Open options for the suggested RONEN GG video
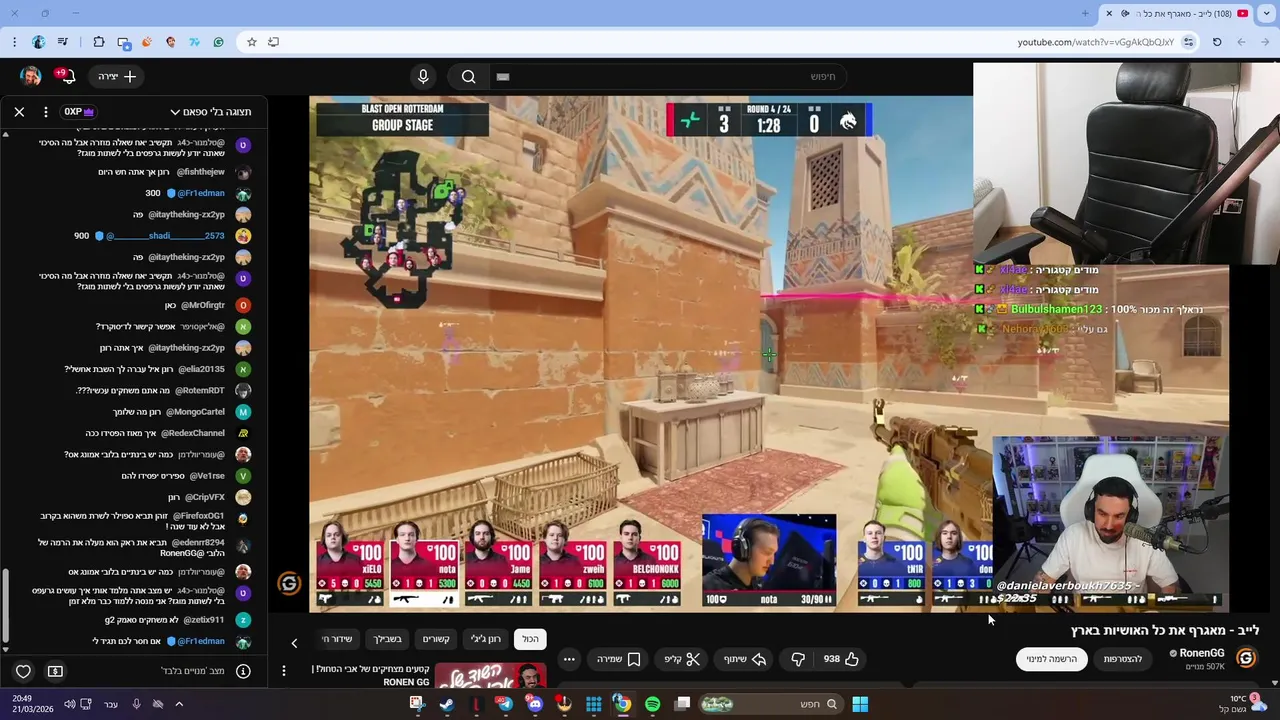The height and width of the screenshot is (720, 1280). 284,671
